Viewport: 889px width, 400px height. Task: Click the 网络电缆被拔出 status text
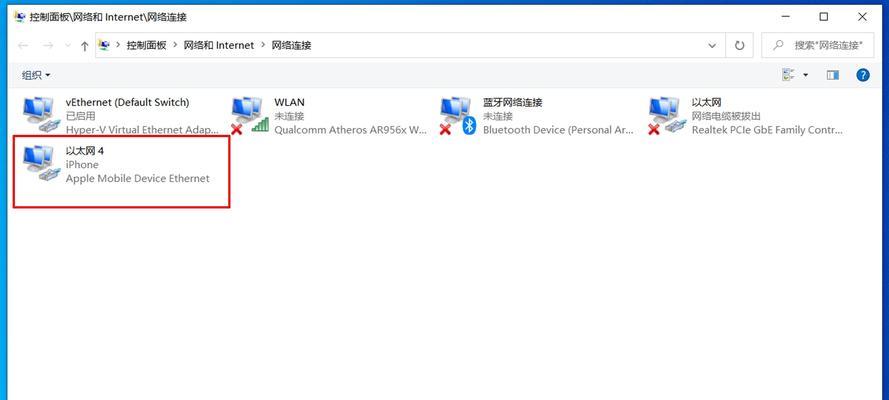click(726, 116)
